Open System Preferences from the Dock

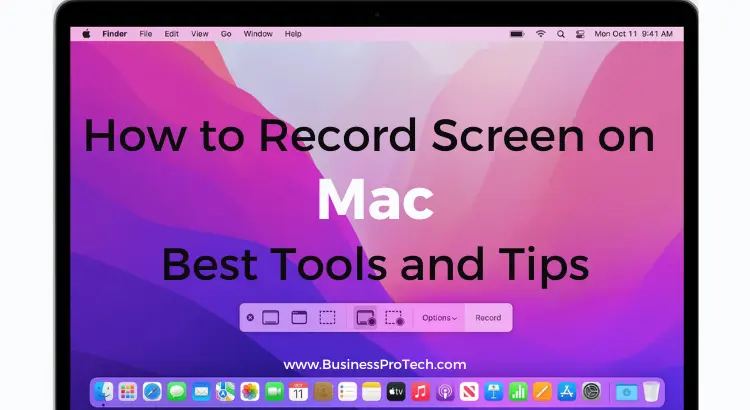[x=591, y=392]
